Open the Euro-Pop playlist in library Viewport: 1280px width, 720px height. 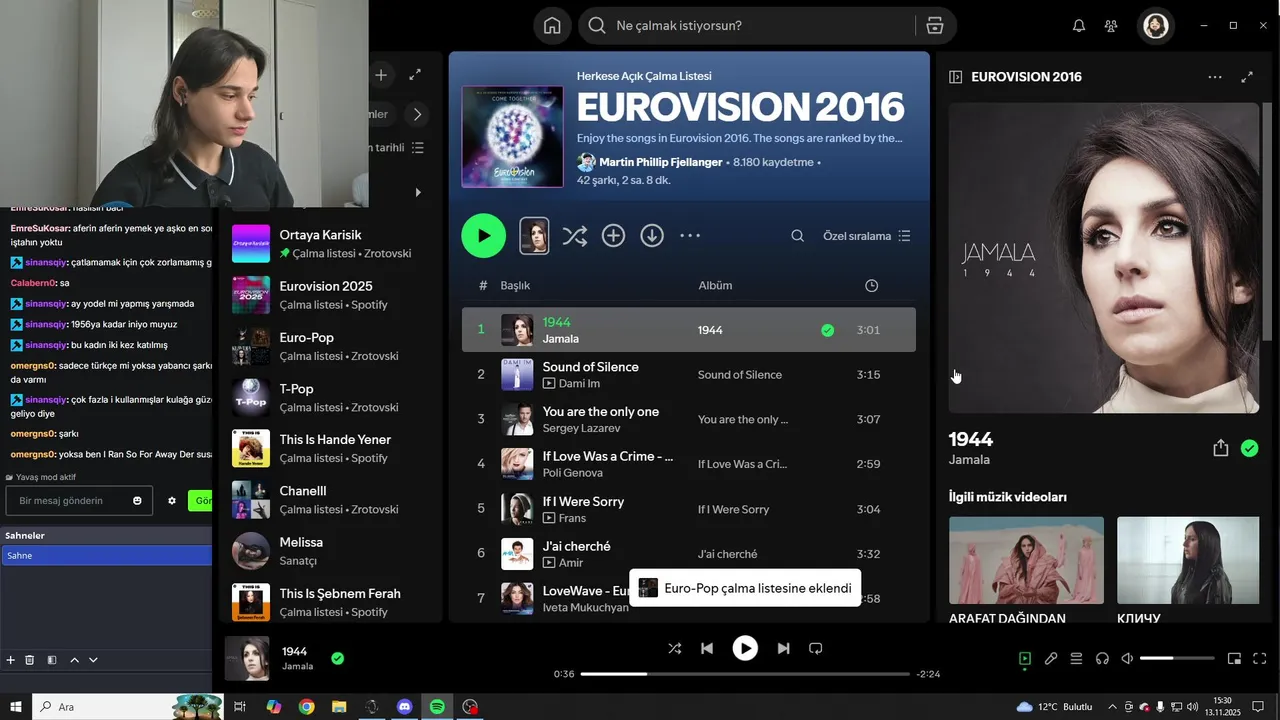330,346
